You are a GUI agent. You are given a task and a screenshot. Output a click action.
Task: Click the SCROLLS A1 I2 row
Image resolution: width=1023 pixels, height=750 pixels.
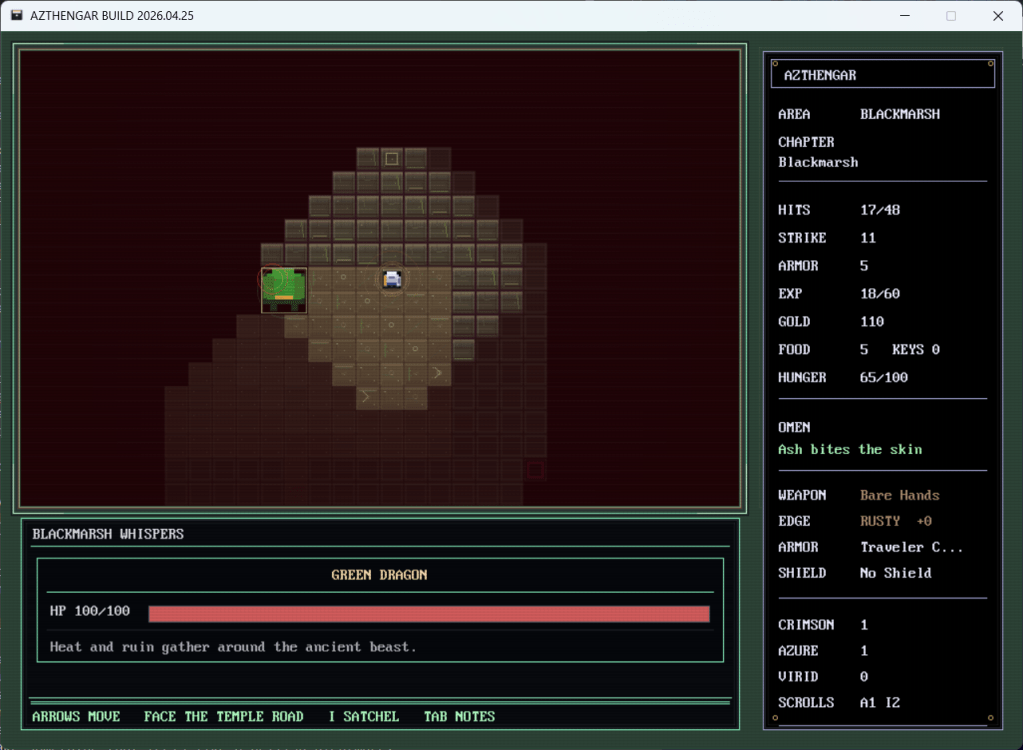click(840, 702)
